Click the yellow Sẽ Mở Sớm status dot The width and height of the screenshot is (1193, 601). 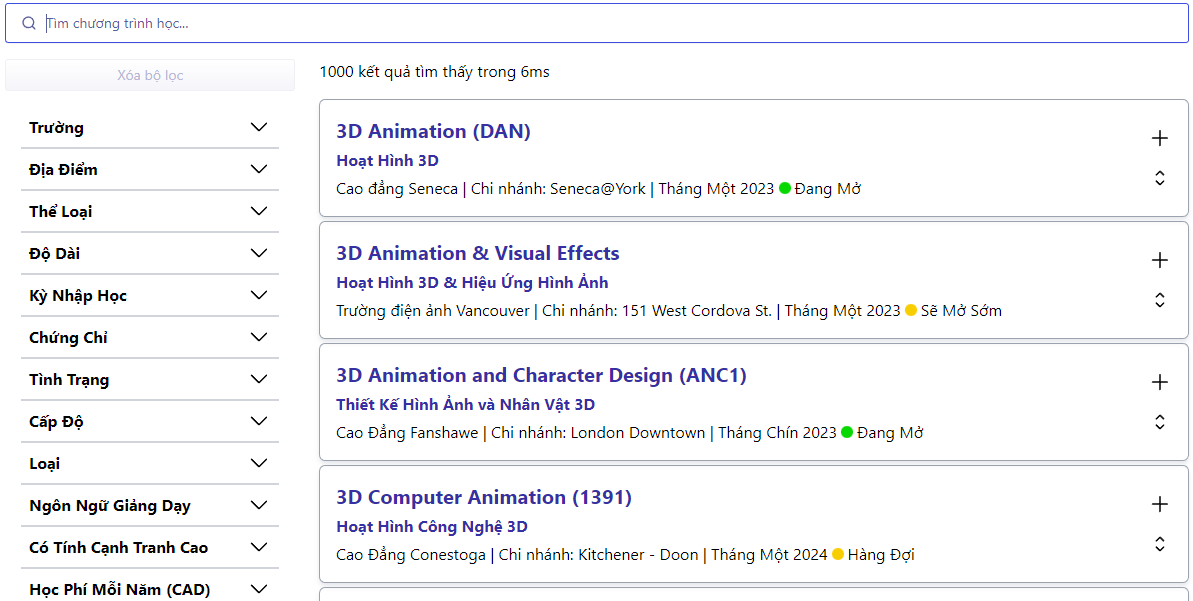coord(911,310)
